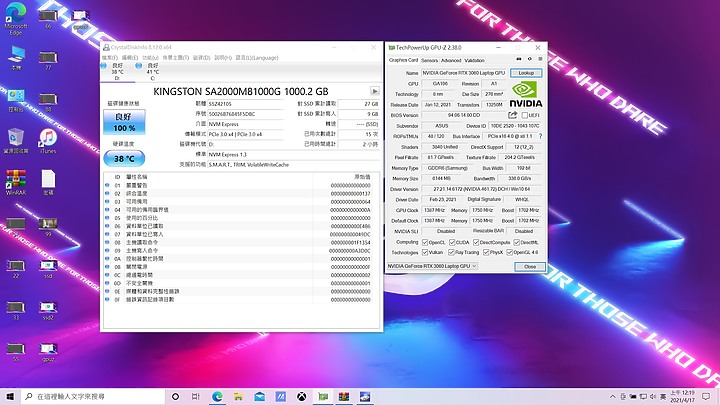Image resolution: width=720 pixels, height=405 pixels.
Task: Click GPU-Z Lookup button
Action: click(x=526, y=73)
